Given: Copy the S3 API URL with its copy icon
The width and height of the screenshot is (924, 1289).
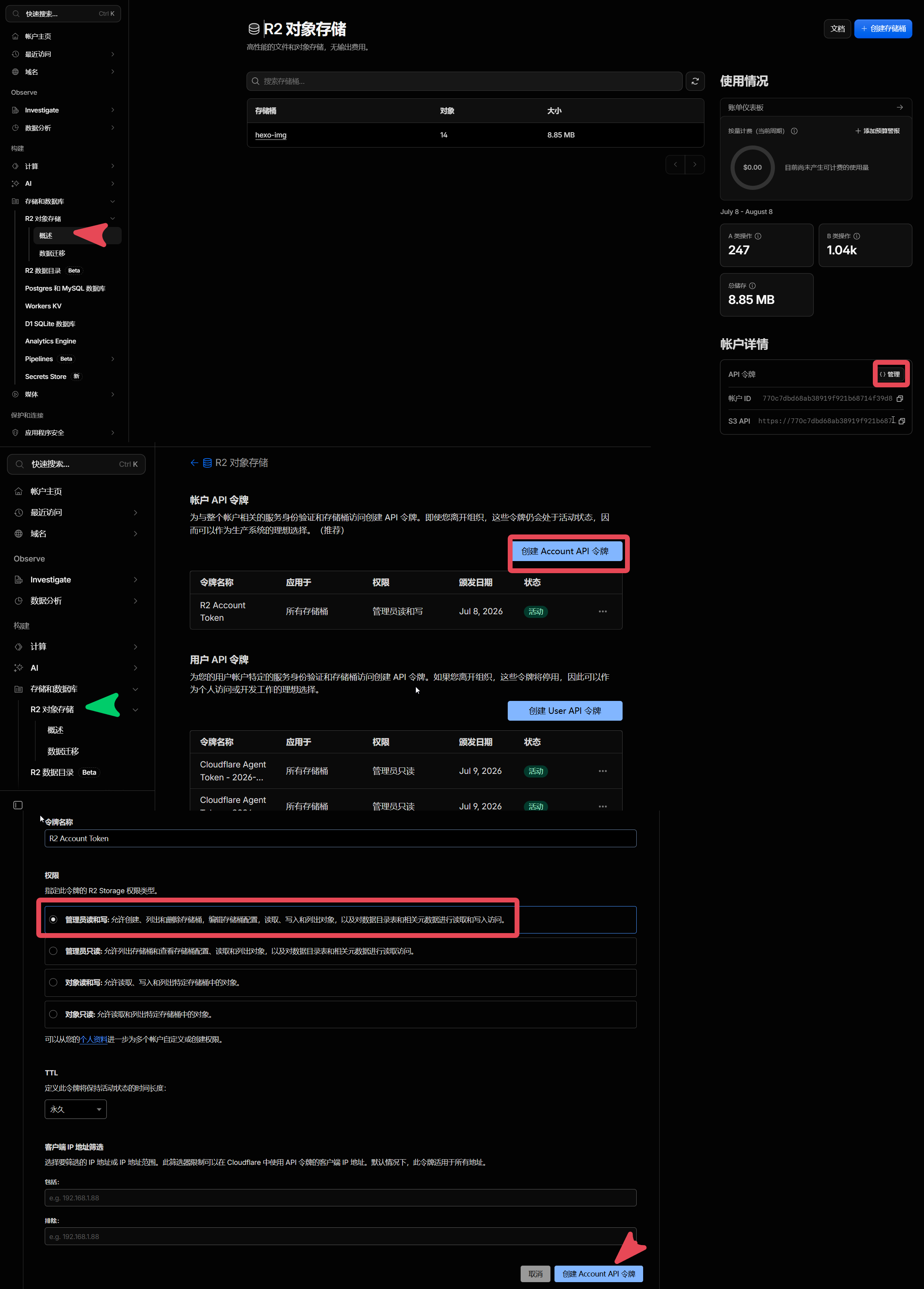Looking at the screenshot, I should click(902, 421).
